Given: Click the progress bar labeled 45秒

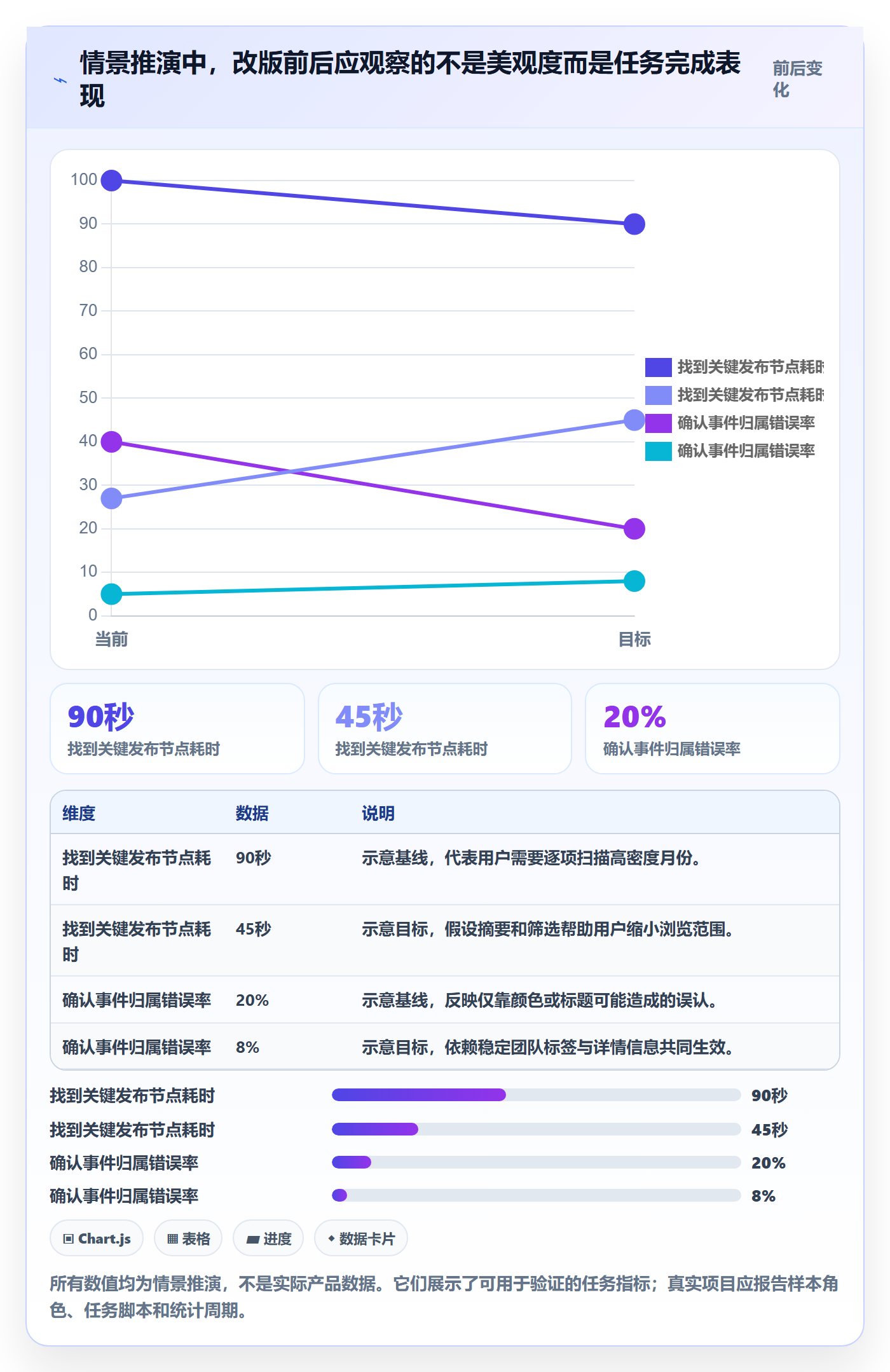Looking at the screenshot, I should coord(537,1129).
